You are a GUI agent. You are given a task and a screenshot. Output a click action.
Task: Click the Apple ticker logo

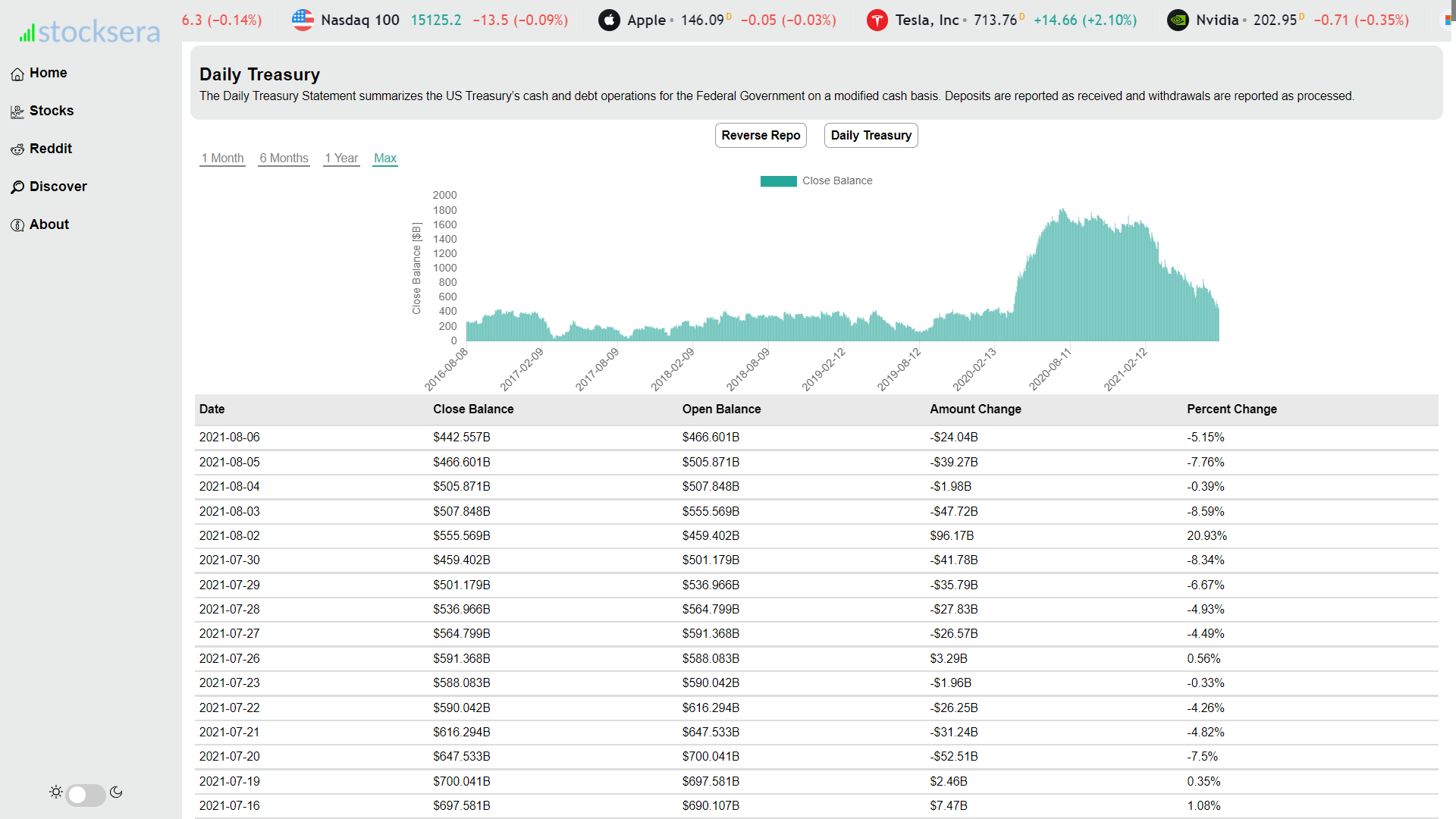[x=609, y=20]
